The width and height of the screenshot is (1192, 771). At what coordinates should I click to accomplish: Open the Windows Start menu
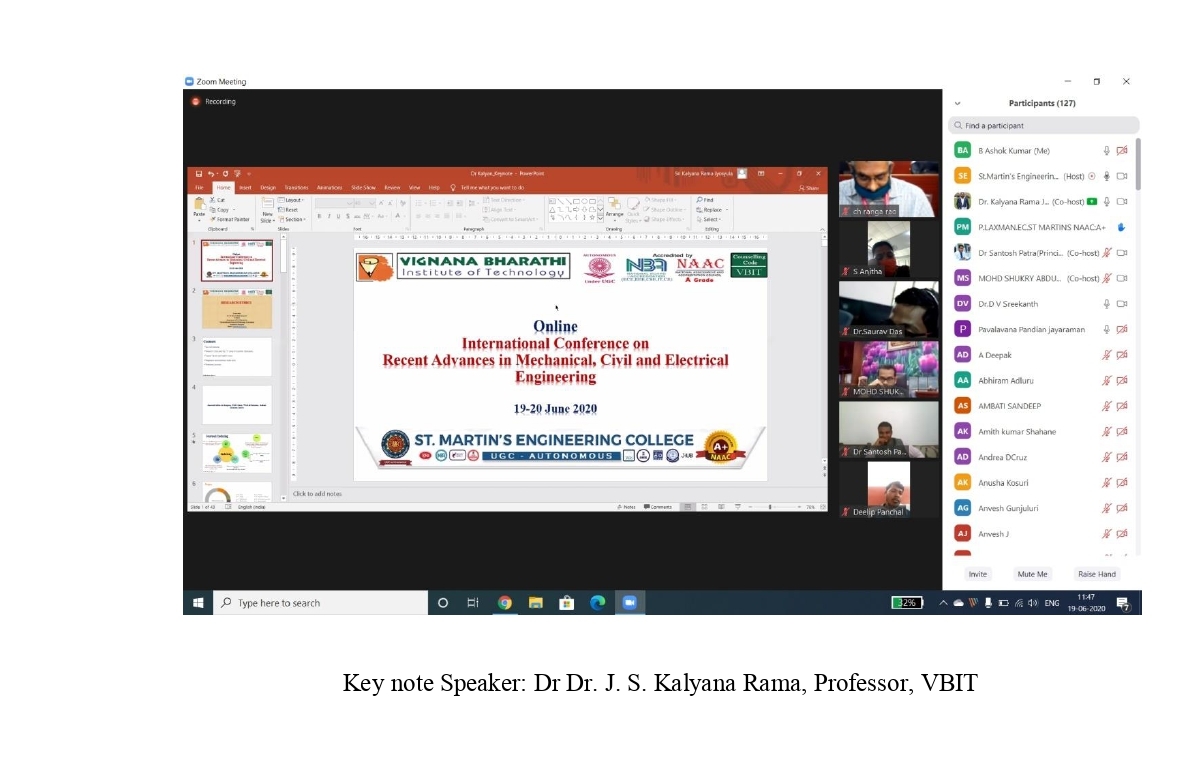pos(198,603)
